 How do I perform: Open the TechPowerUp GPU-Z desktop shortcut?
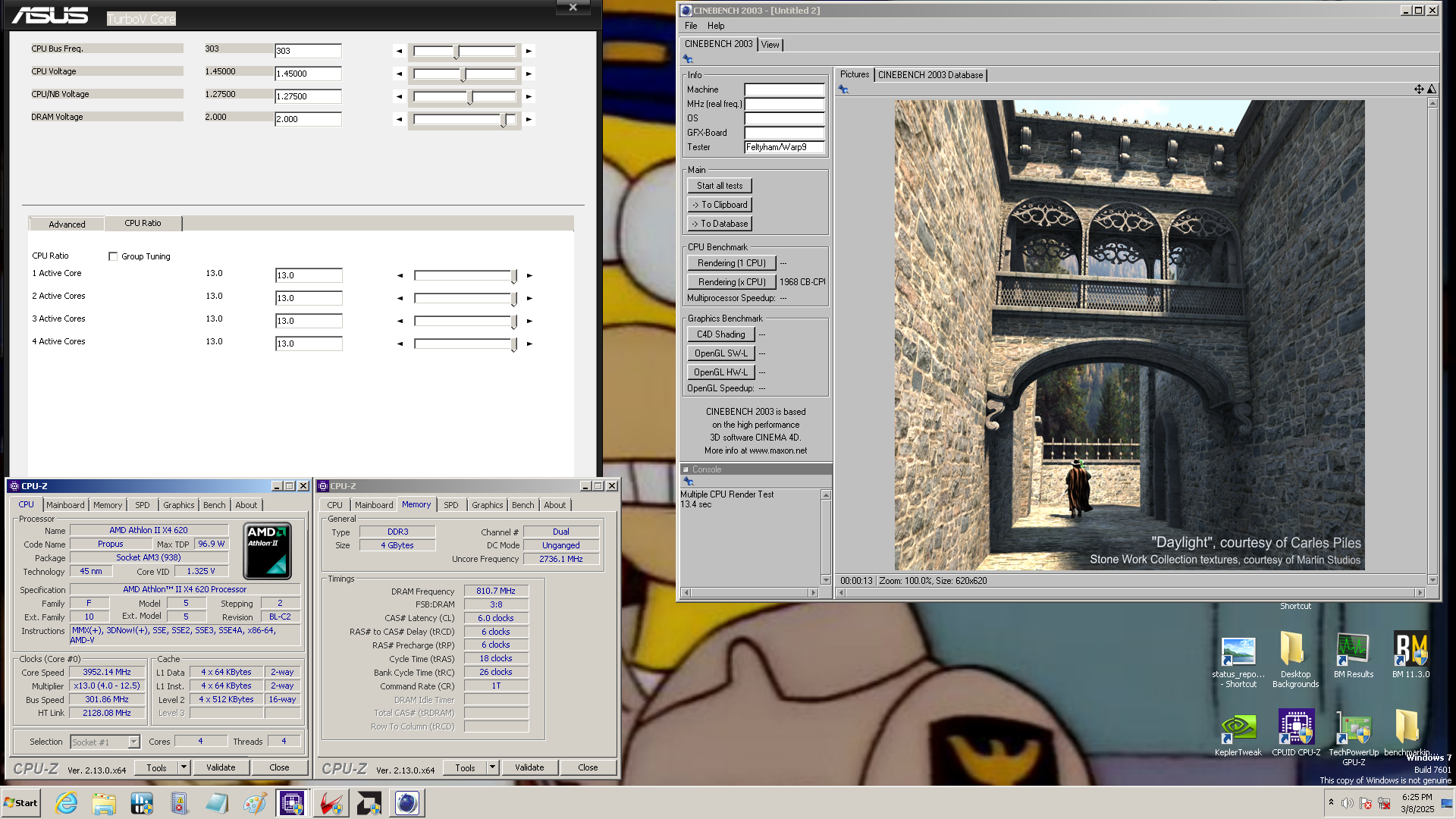tap(1354, 739)
